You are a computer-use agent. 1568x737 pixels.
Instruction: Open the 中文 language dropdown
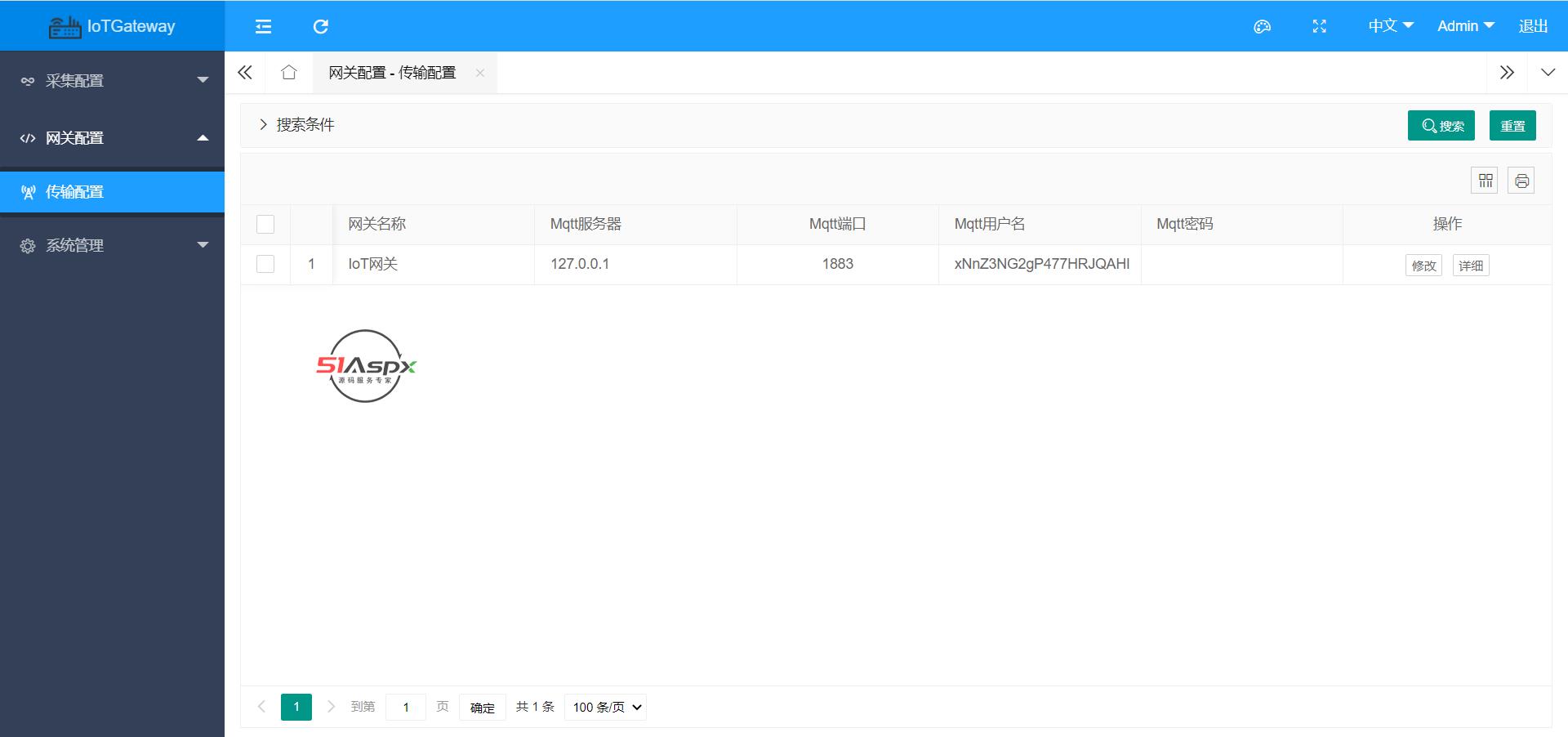click(x=1391, y=26)
